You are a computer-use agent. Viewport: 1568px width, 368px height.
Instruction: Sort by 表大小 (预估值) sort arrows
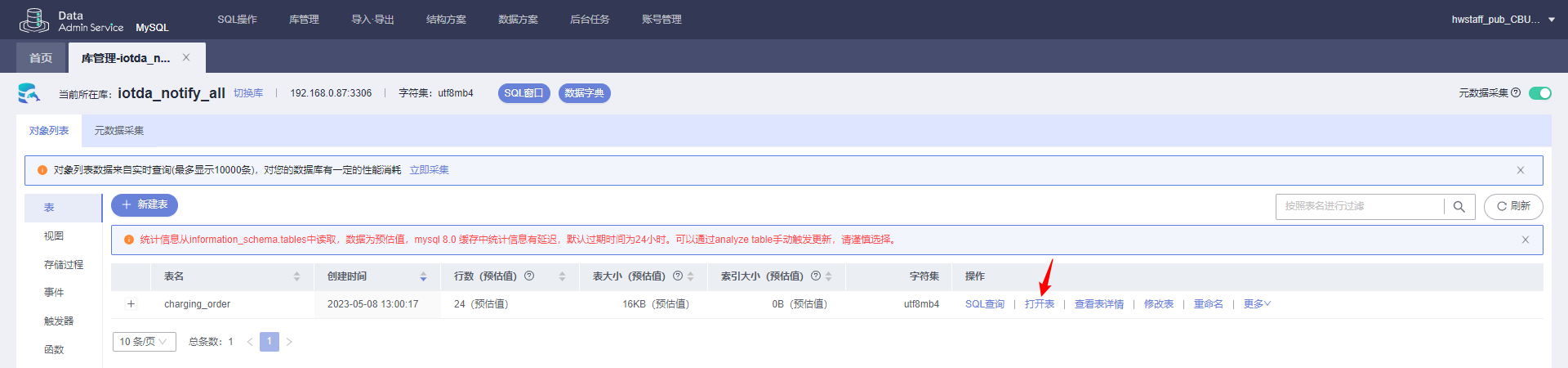690,276
